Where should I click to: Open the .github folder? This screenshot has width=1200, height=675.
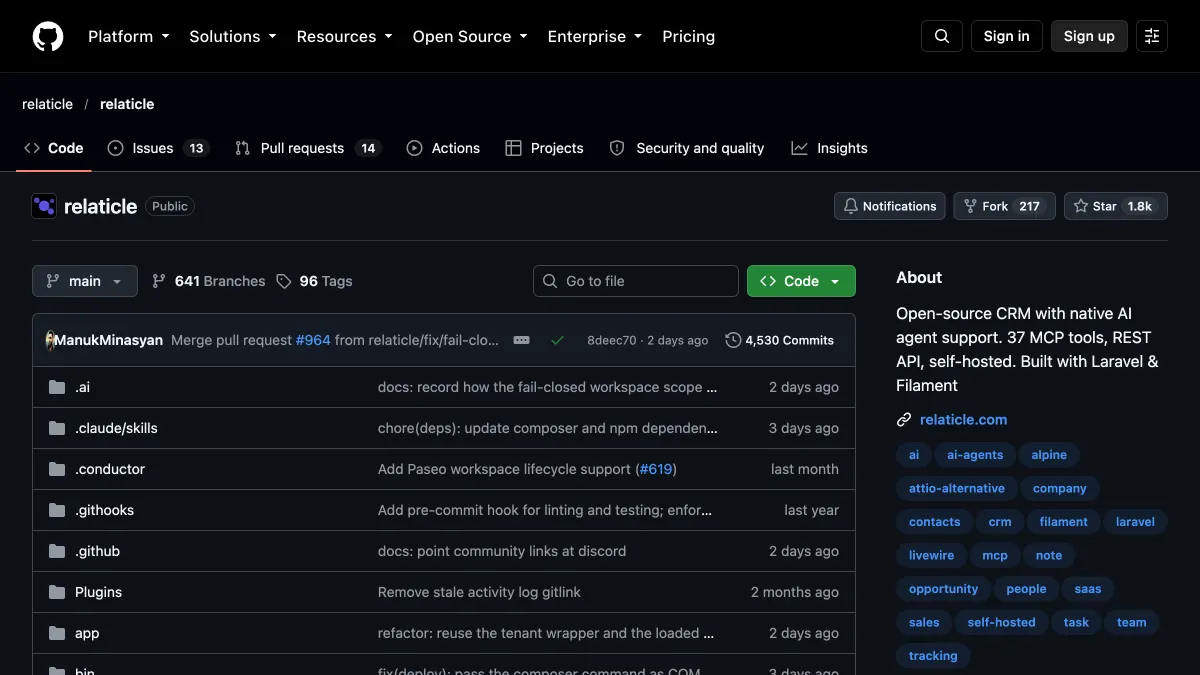(97, 551)
